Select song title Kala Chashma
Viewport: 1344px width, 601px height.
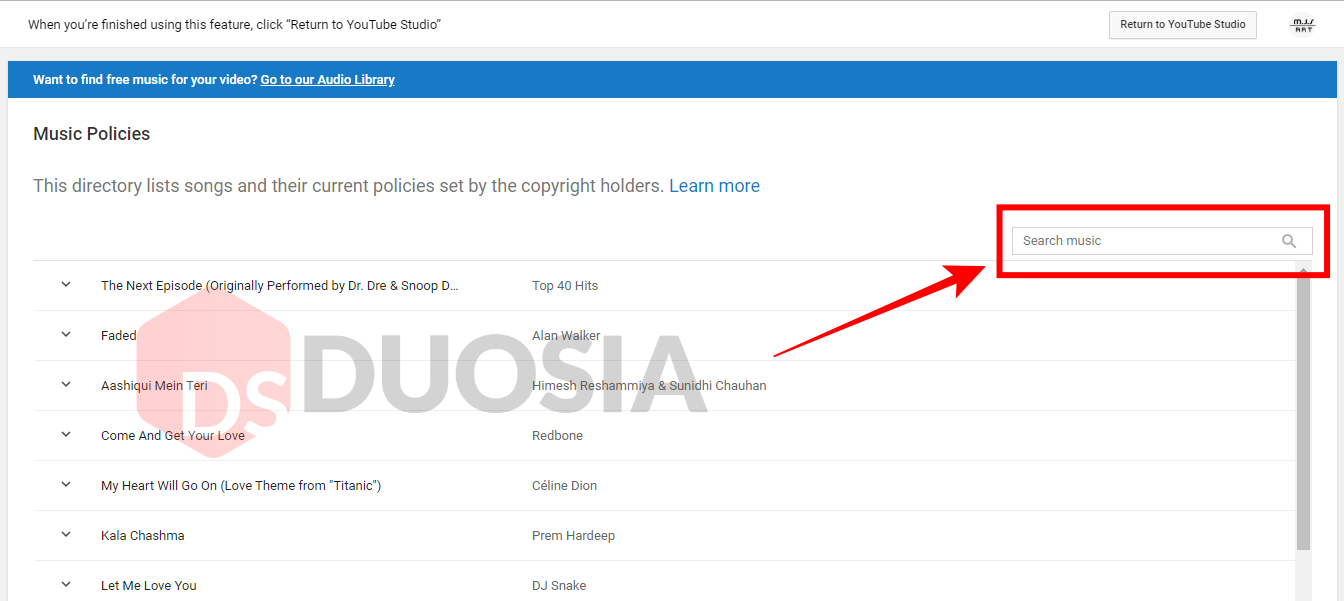tap(143, 536)
